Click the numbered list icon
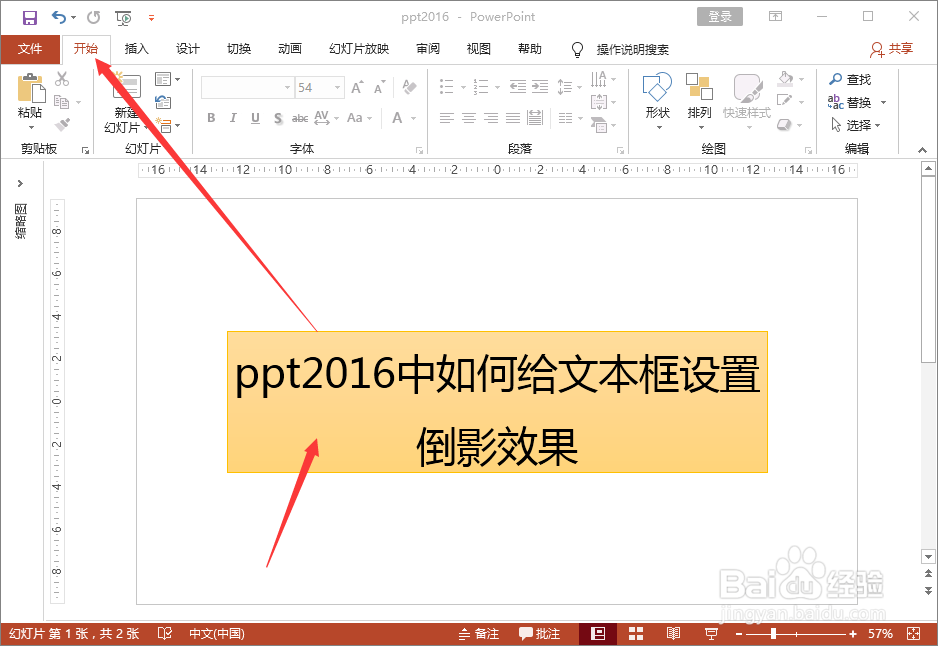 [x=481, y=87]
